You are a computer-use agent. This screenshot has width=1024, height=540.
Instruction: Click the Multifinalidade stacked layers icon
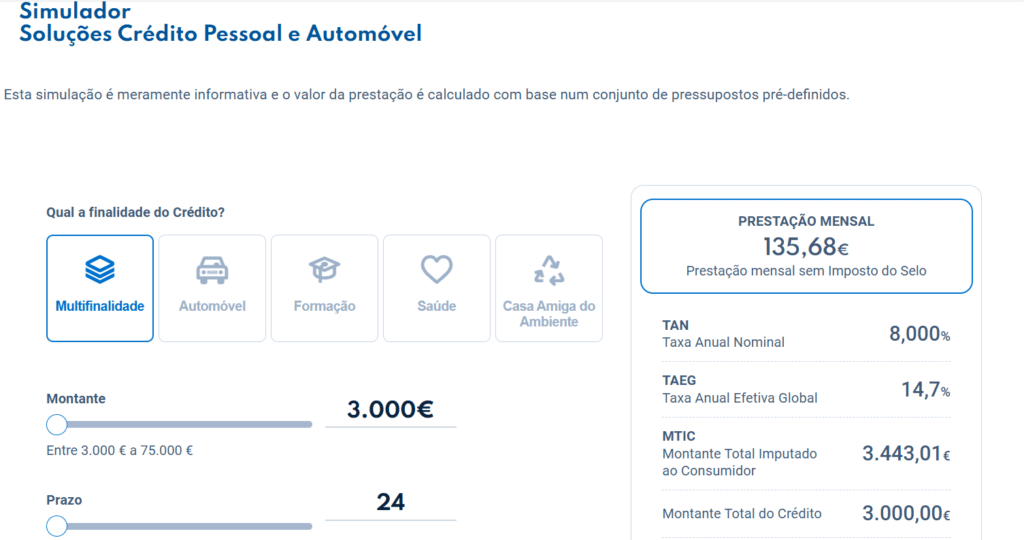click(x=100, y=269)
